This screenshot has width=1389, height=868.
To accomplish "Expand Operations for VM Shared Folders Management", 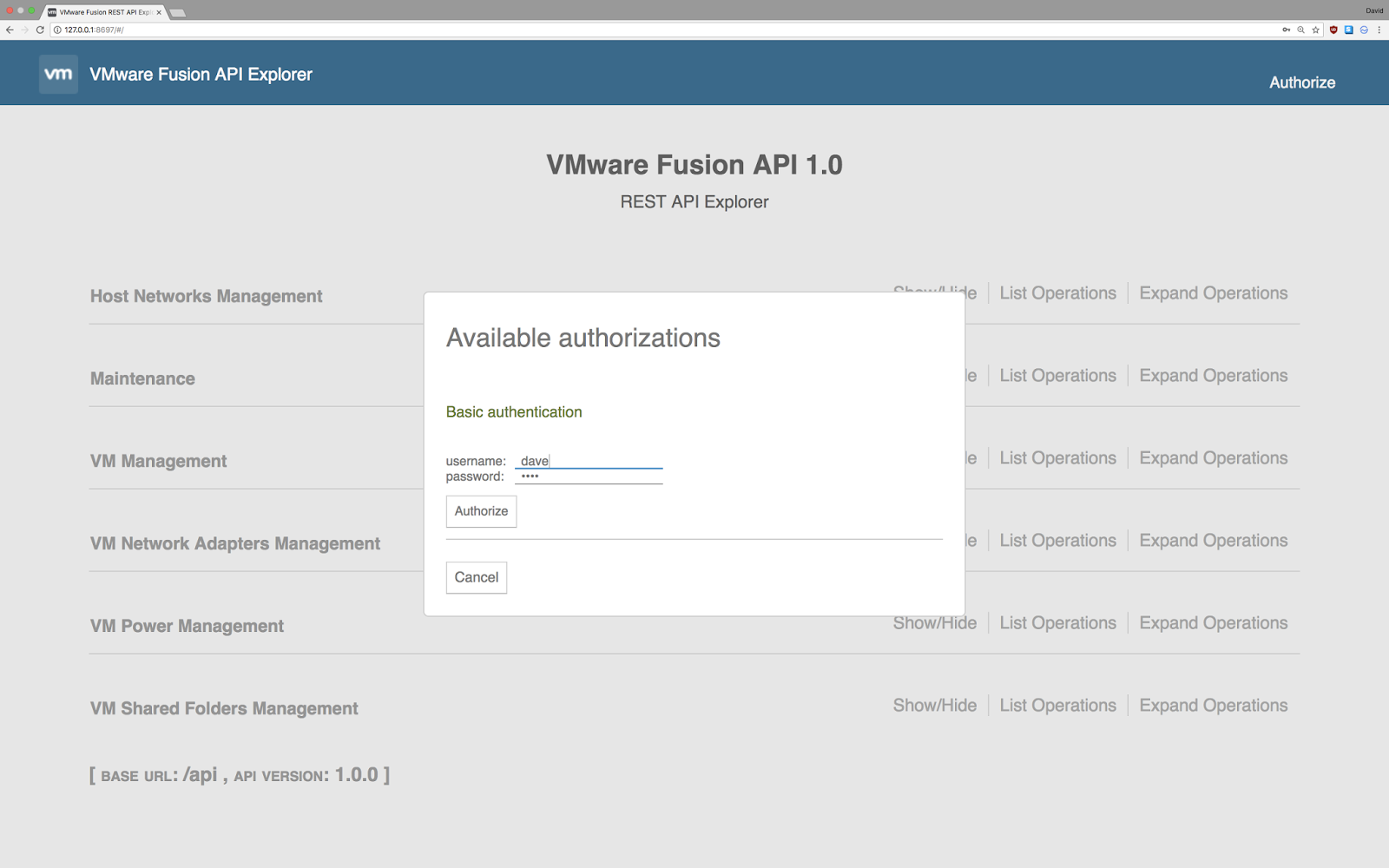I will click(x=1214, y=706).
